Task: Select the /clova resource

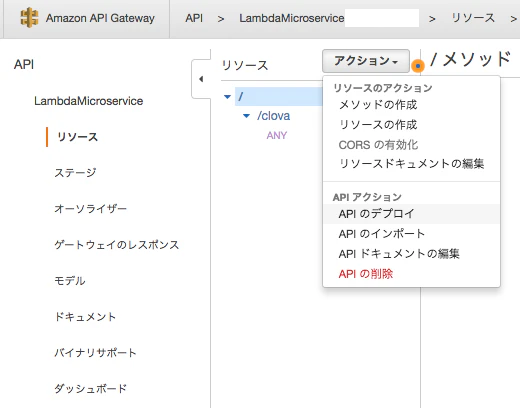Action: point(273,116)
